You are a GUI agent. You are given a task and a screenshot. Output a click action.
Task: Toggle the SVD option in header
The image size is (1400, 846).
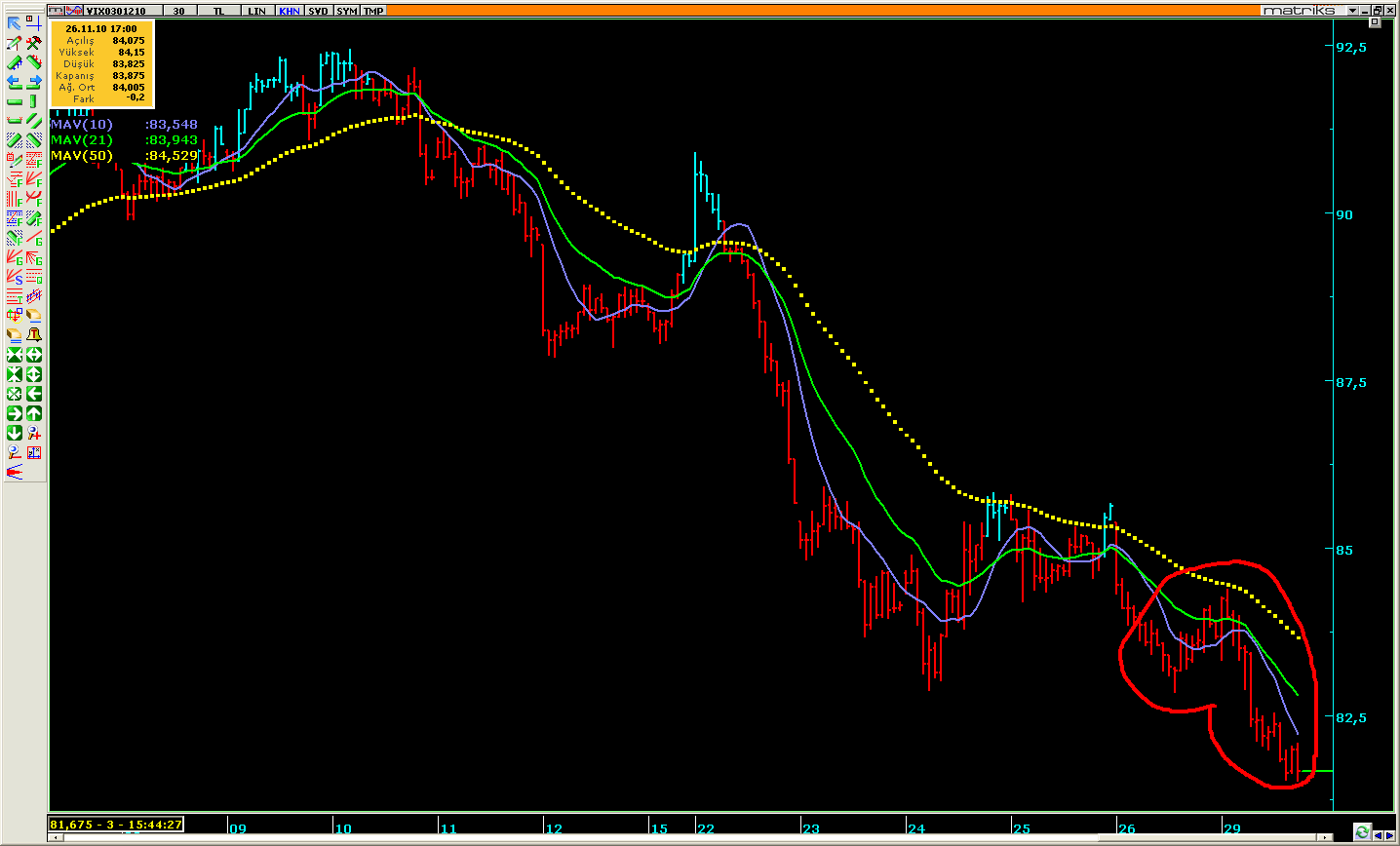(318, 11)
